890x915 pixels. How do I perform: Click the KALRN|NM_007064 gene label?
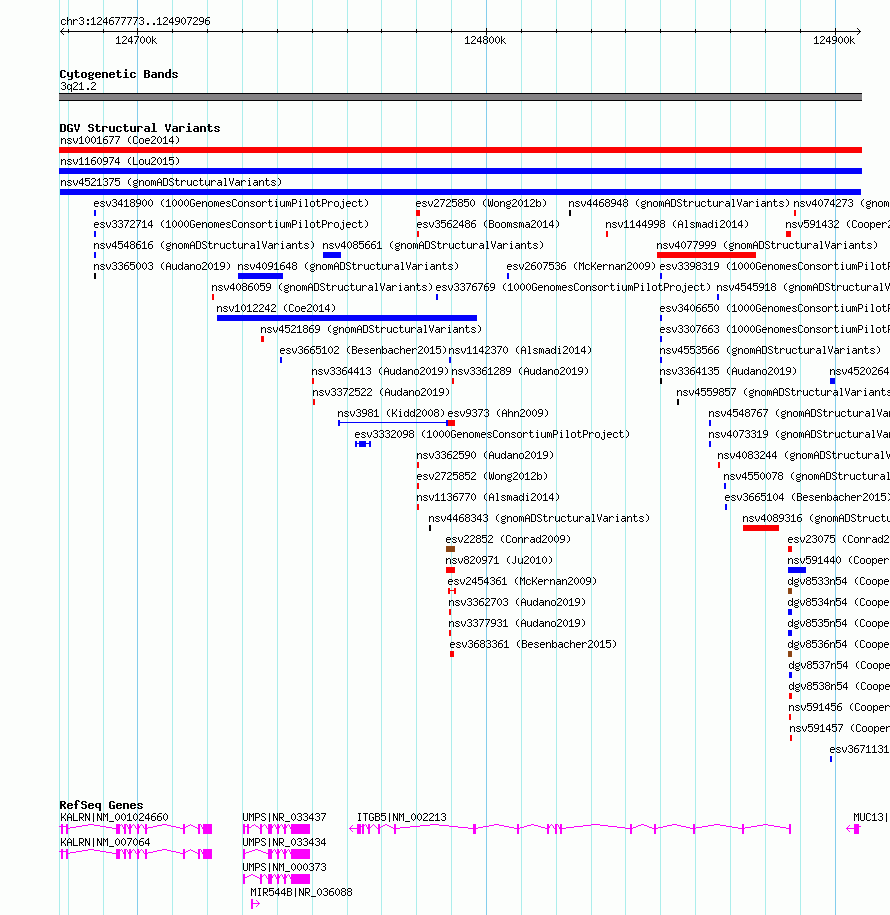(x=105, y=842)
